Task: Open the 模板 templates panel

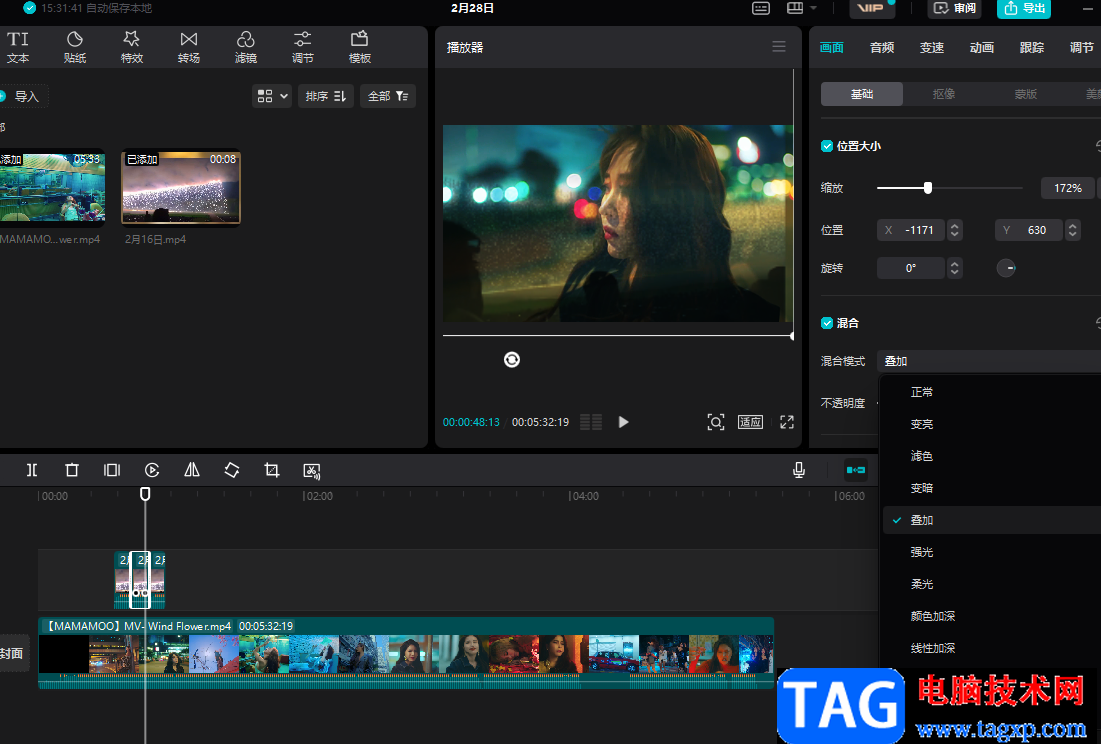Action: point(360,47)
